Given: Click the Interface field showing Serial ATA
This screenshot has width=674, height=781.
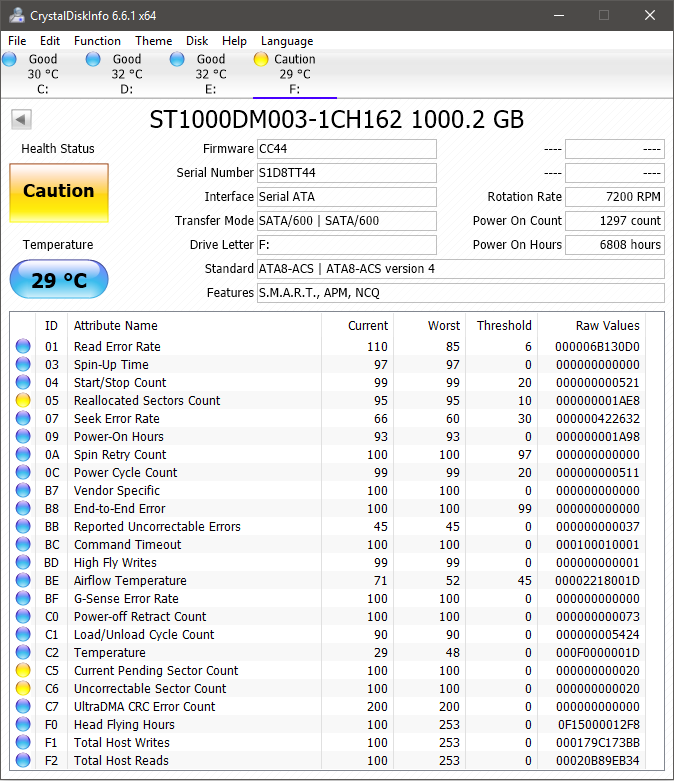Looking at the screenshot, I should 347,197.
